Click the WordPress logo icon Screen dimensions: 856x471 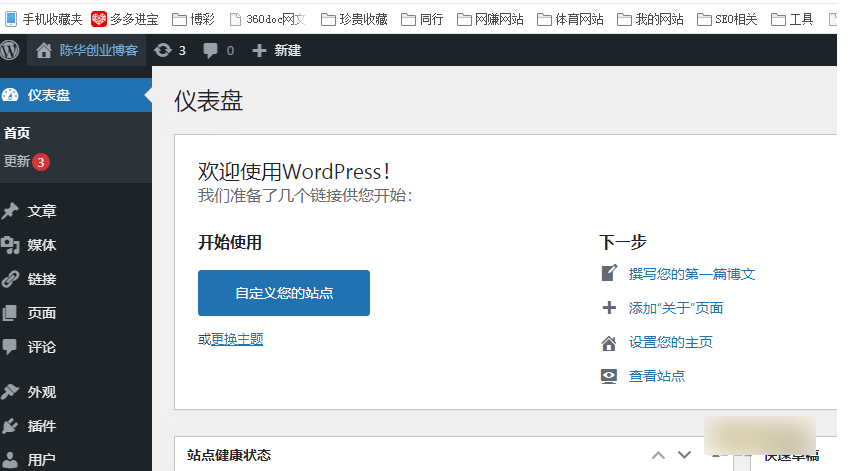[x=9, y=50]
